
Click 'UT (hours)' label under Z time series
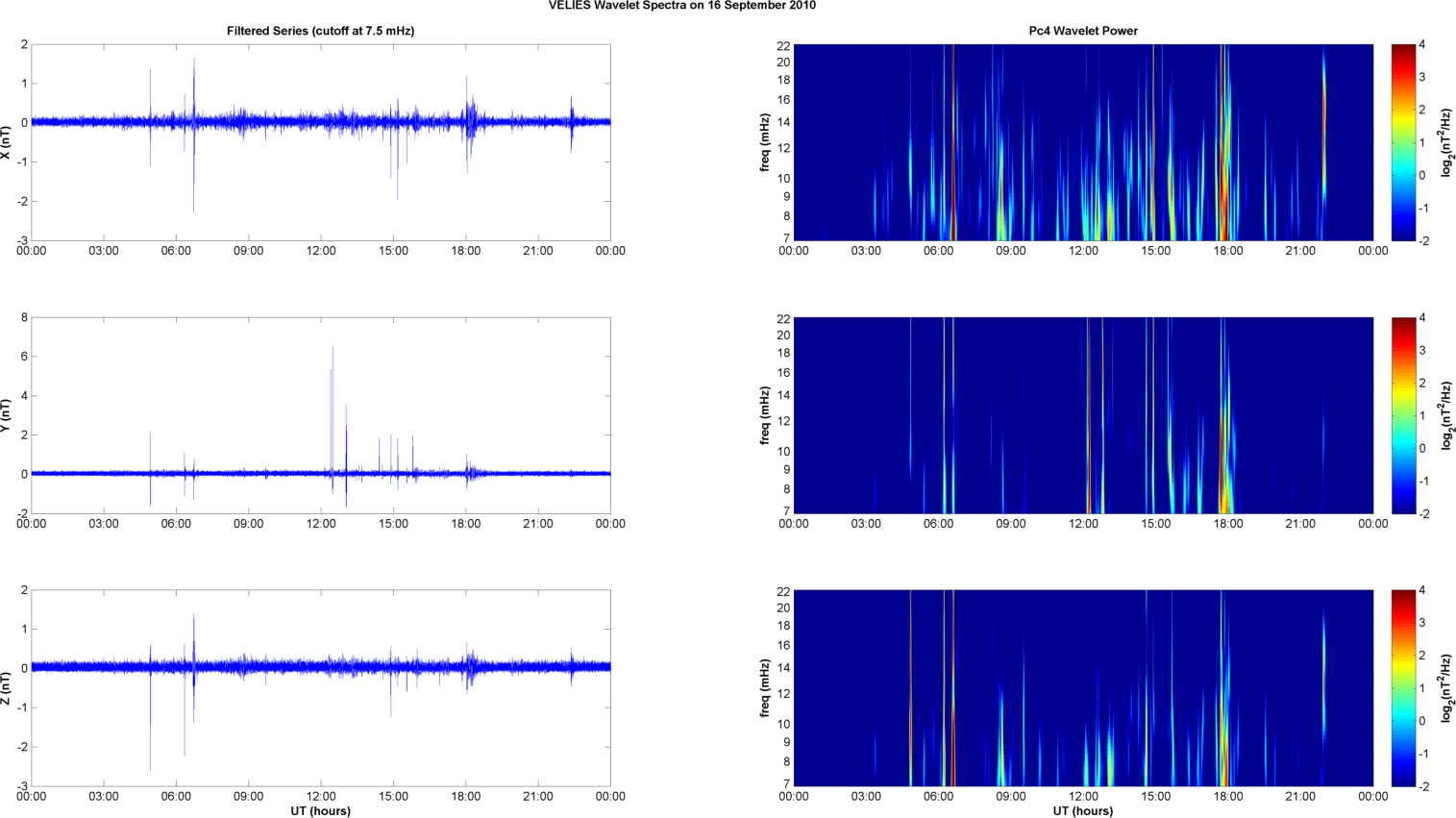click(x=320, y=811)
